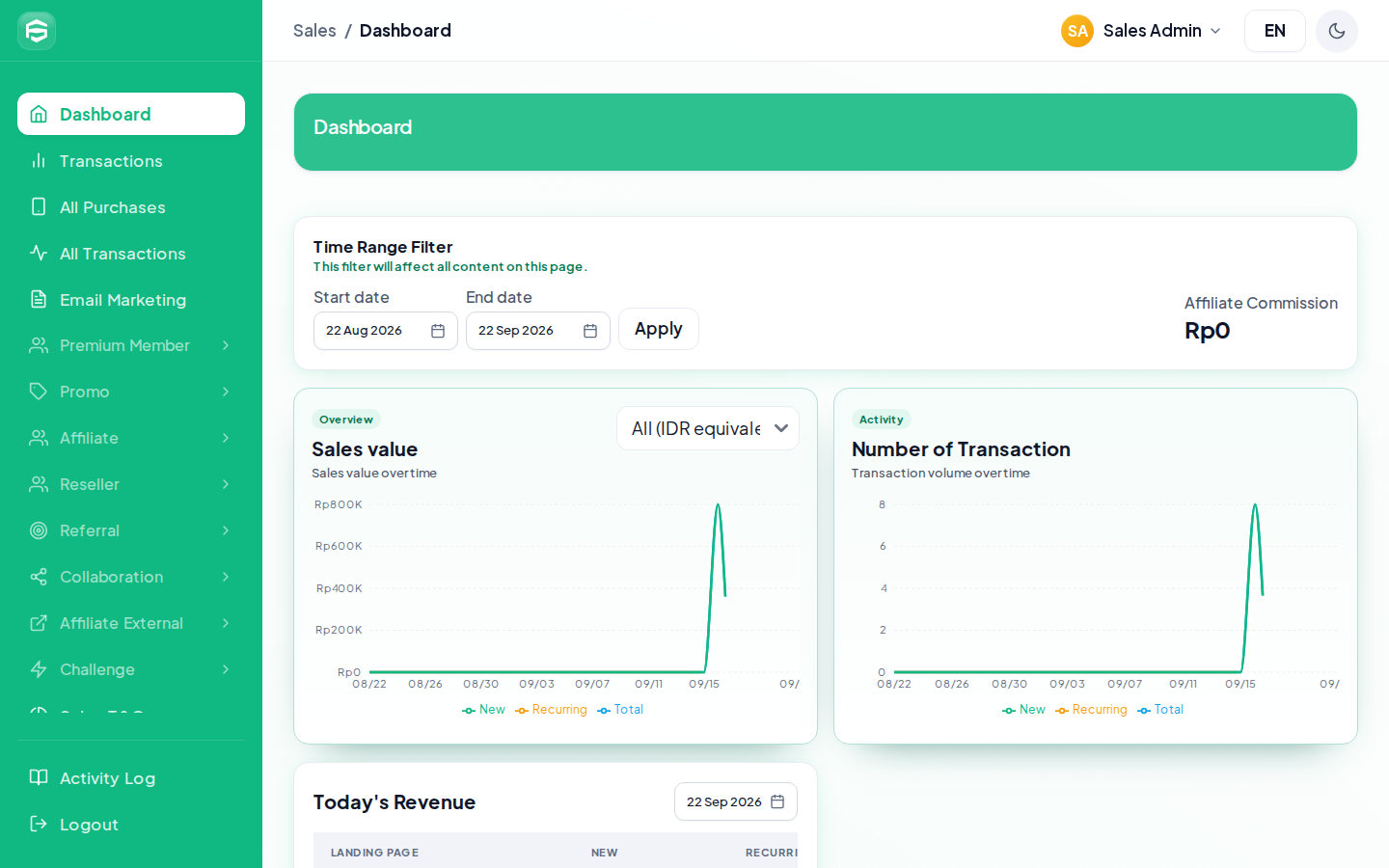Viewport: 1389px width, 868px height.
Task: Open the Sales Admin user dropdown
Action: pyautogui.click(x=1142, y=31)
